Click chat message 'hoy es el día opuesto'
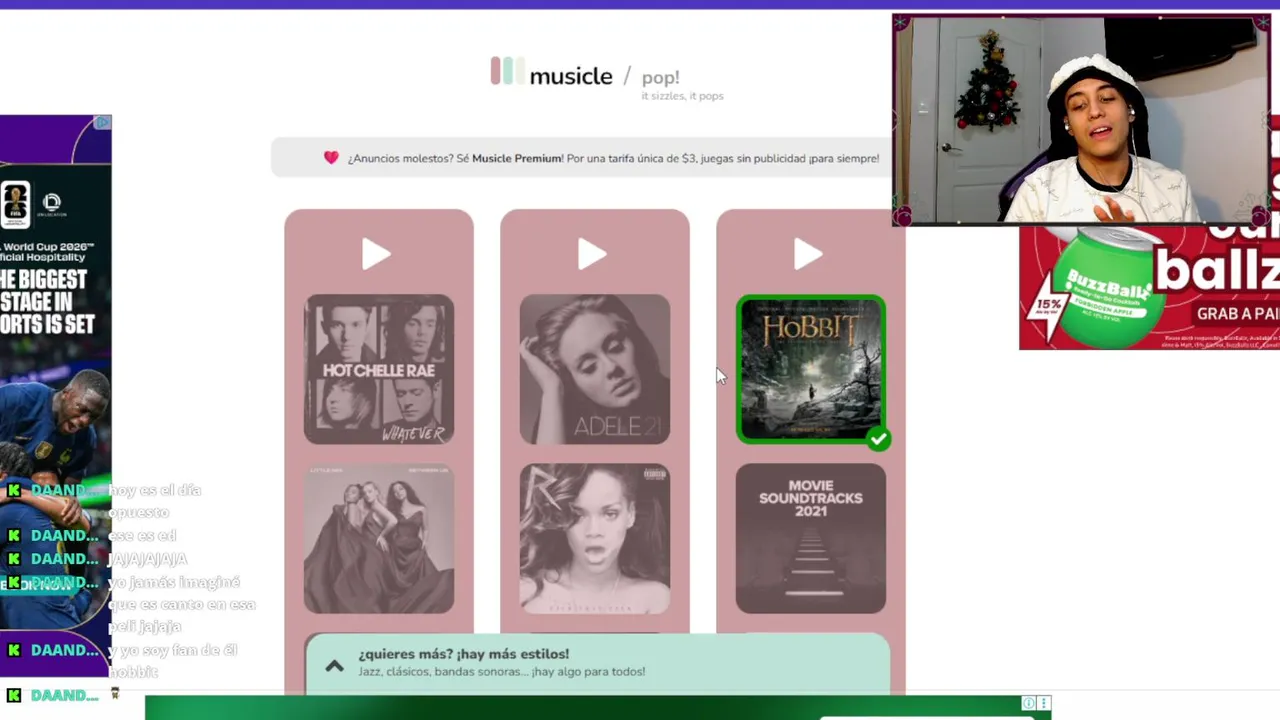 [155, 501]
